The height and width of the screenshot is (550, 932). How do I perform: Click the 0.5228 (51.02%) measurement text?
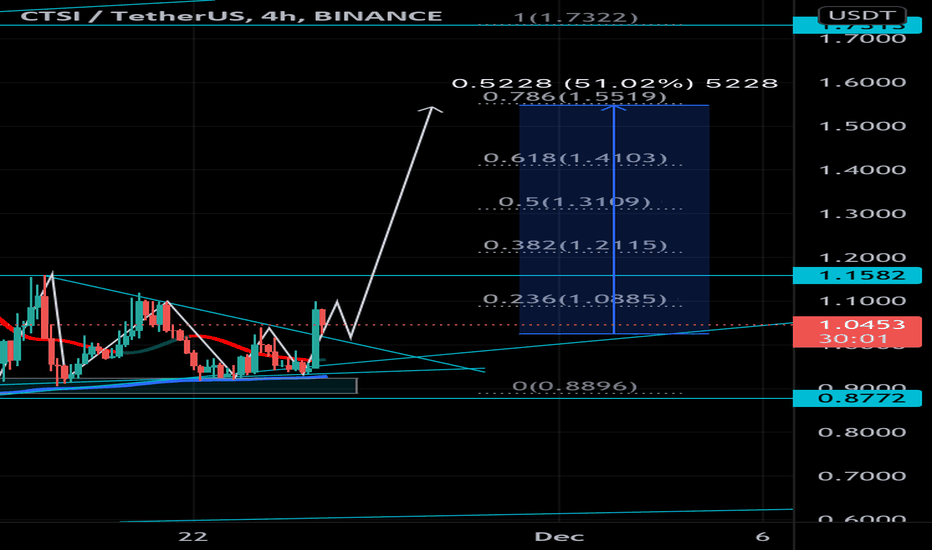tap(615, 83)
